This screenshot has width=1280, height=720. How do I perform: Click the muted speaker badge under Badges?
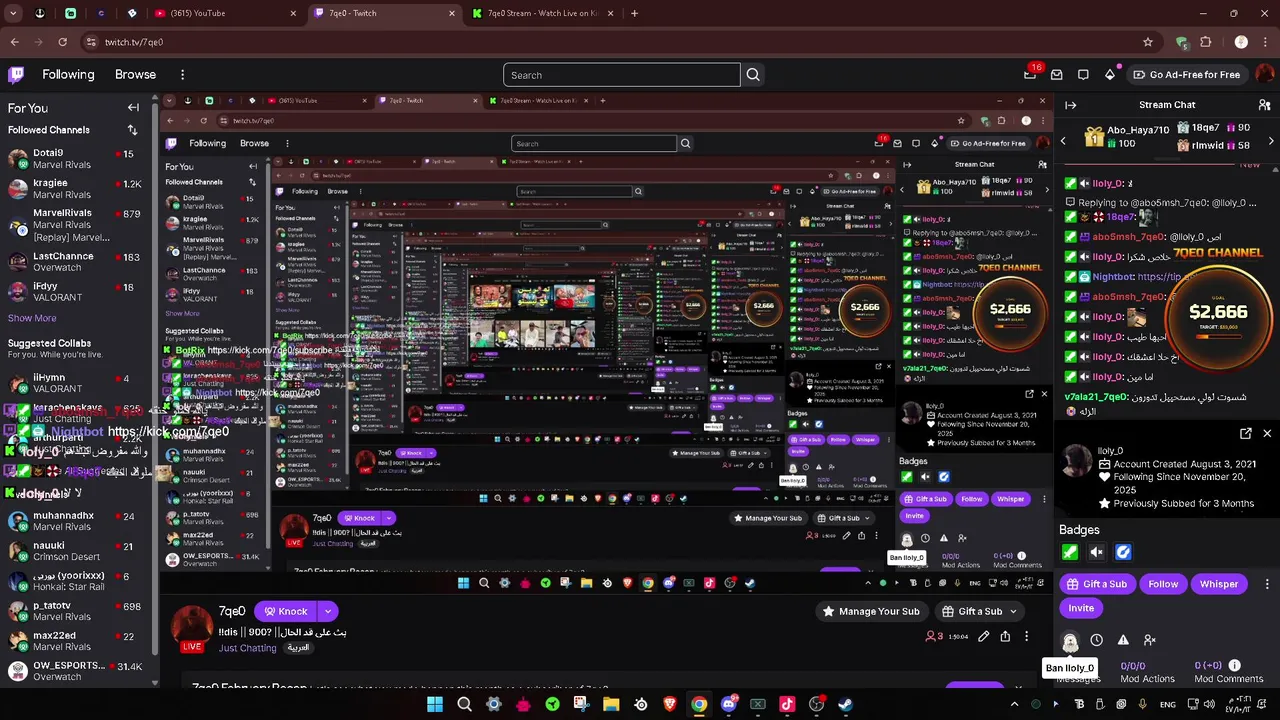(1096, 552)
